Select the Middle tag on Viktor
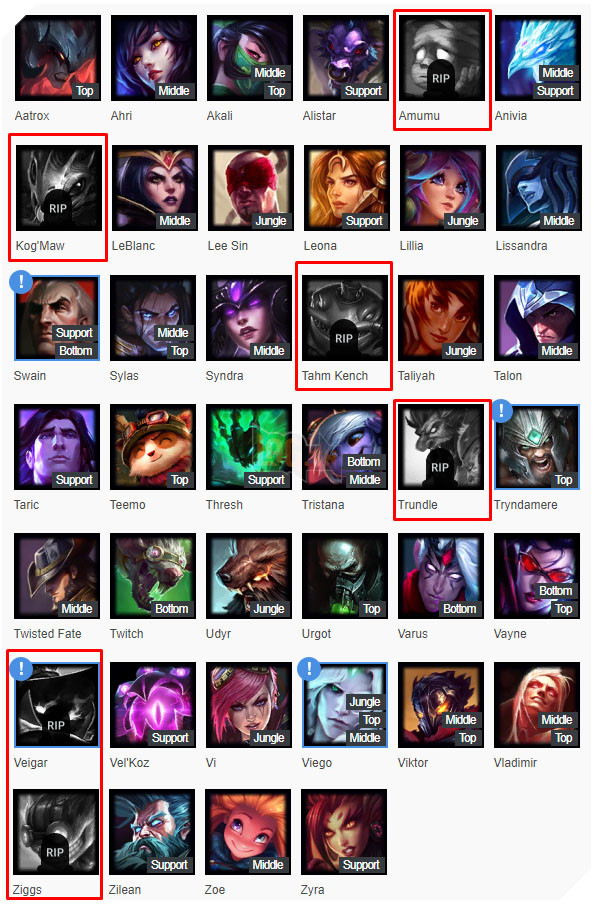Screen dimensions: 594x906 461,719
